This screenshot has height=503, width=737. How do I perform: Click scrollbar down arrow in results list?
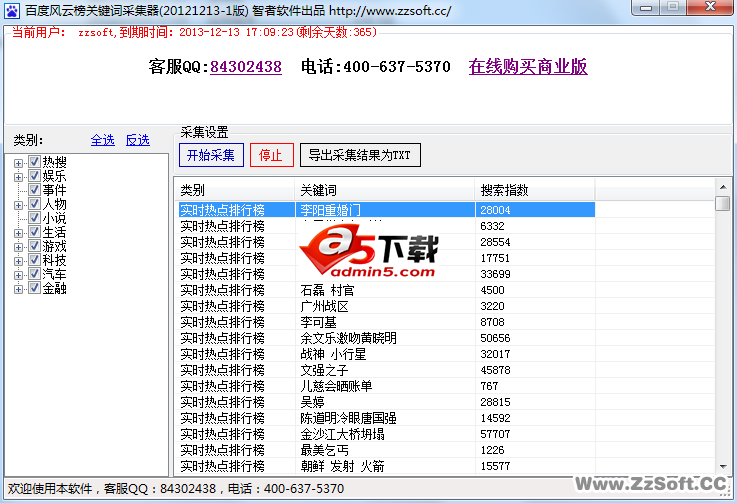tap(723, 466)
